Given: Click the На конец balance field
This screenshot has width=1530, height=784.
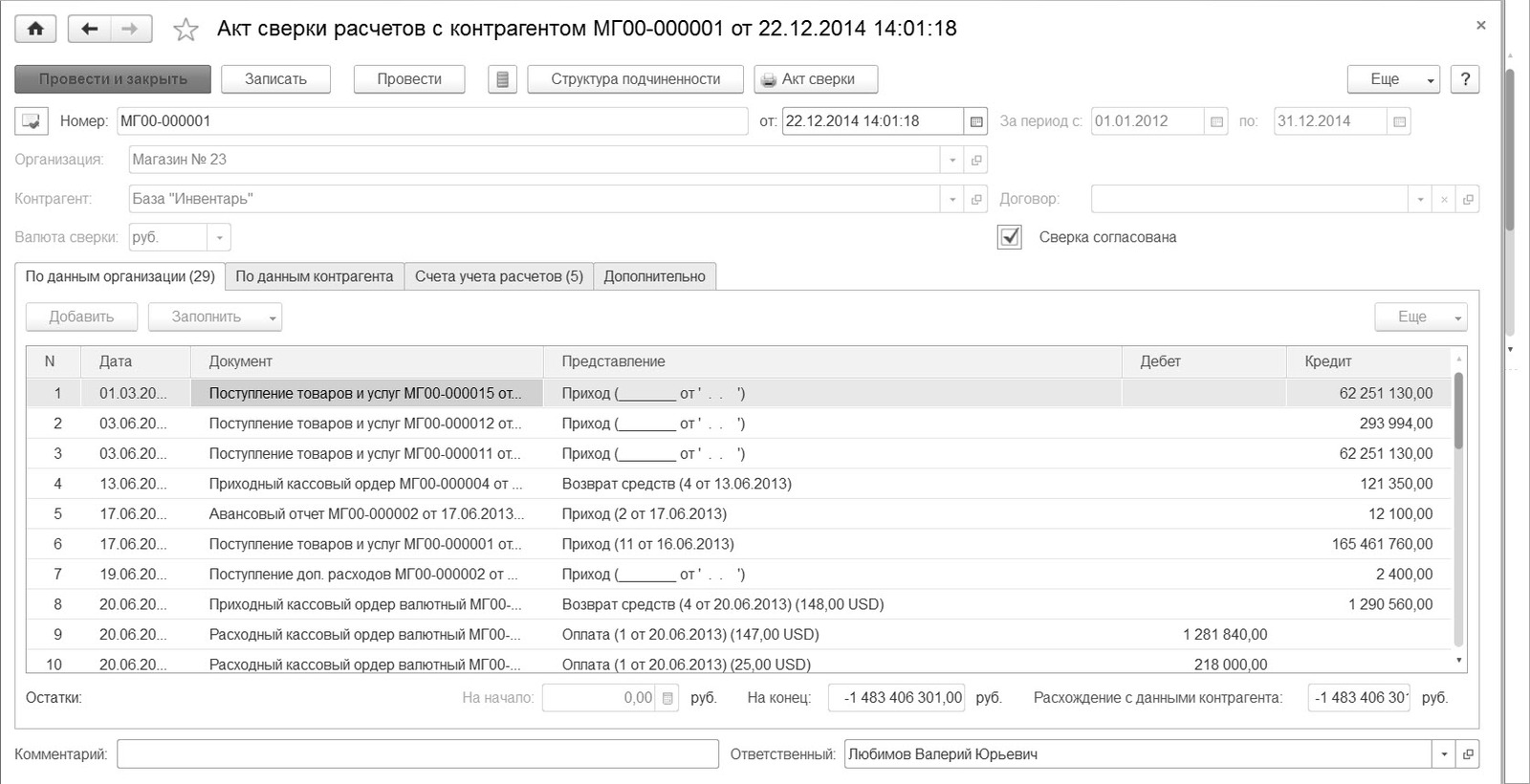Looking at the screenshot, I should [x=896, y=698].
